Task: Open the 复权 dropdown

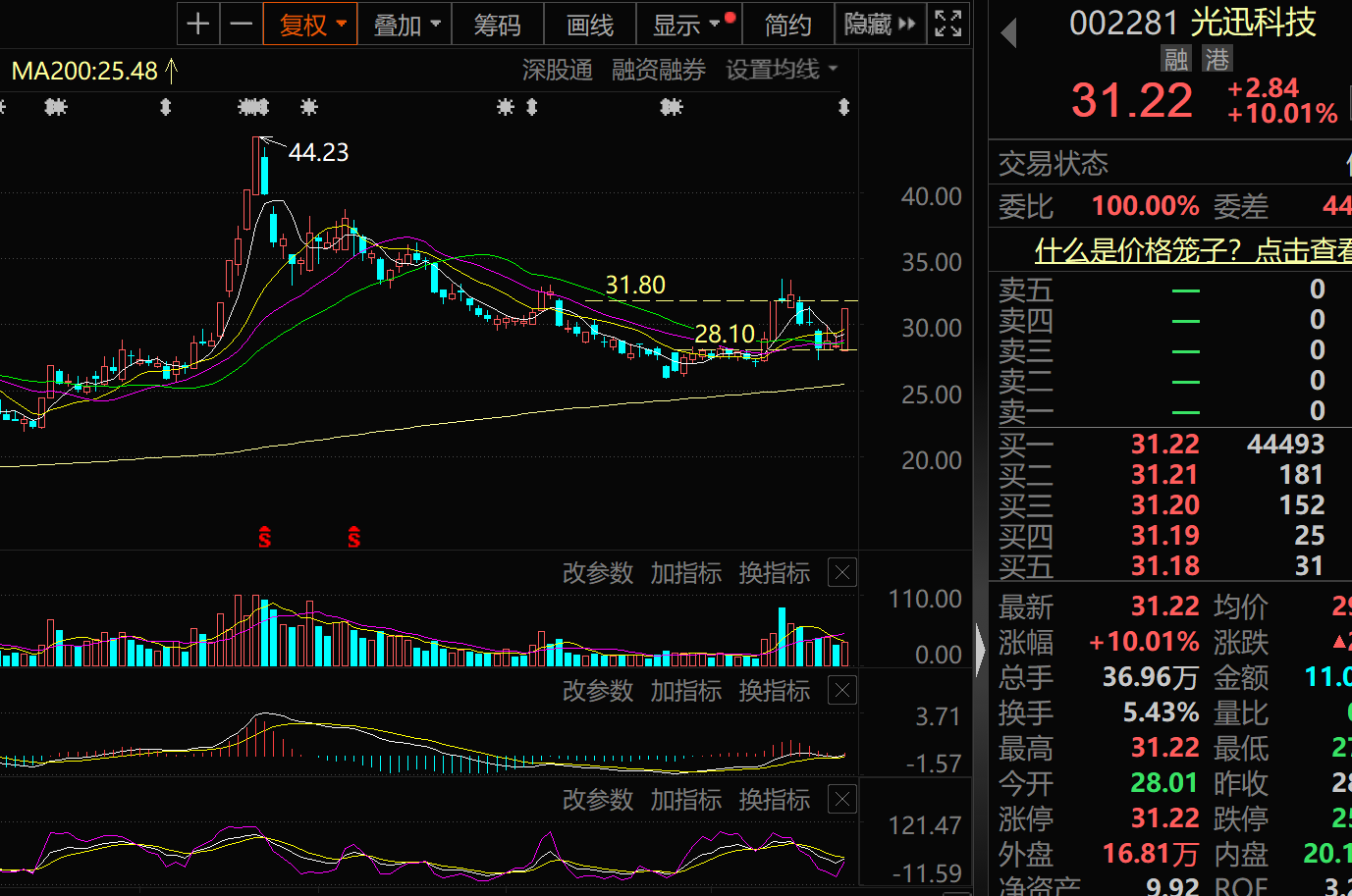Action: (x=310, y=24)
